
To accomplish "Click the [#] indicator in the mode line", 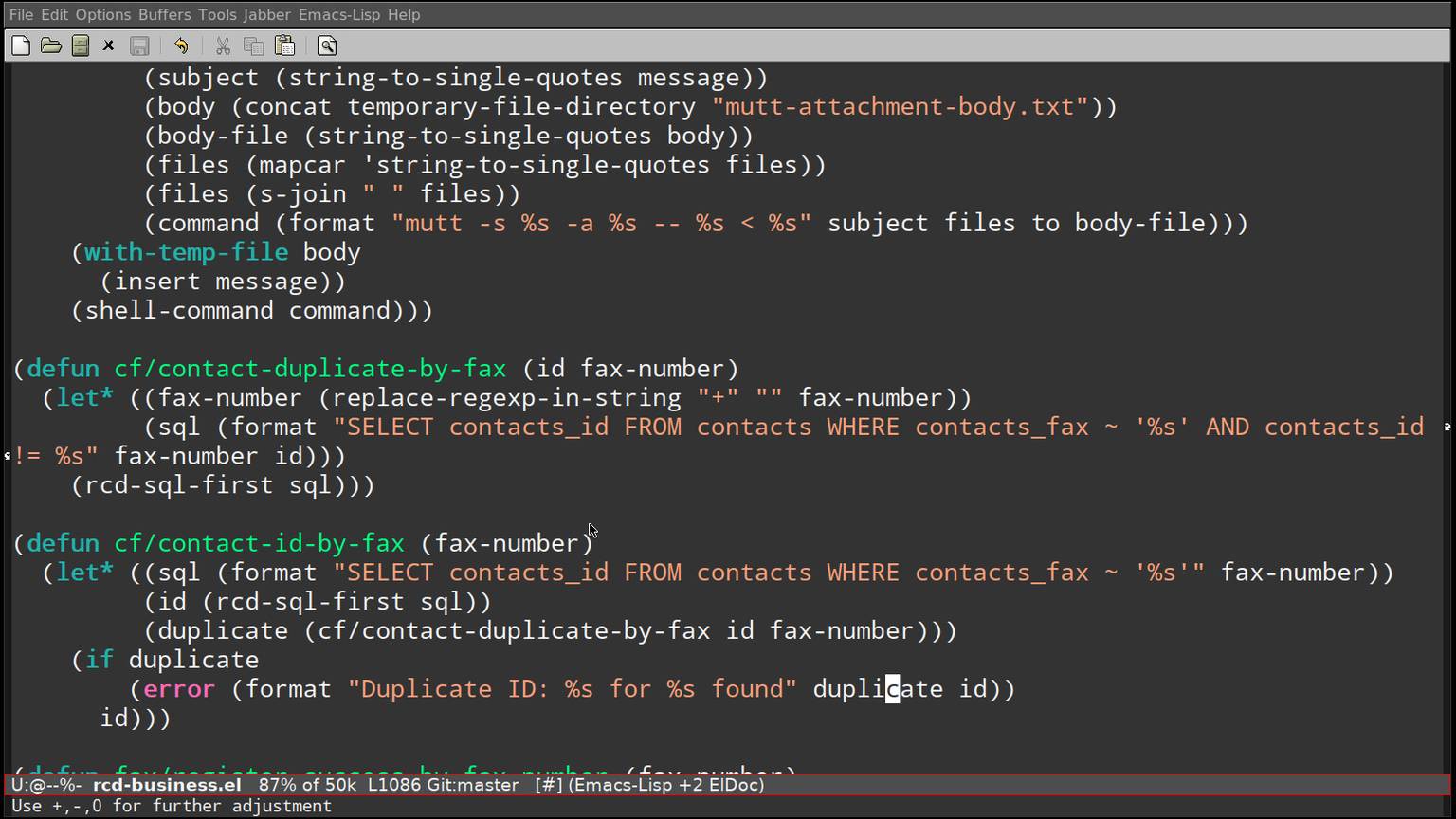I will [547, 785].
